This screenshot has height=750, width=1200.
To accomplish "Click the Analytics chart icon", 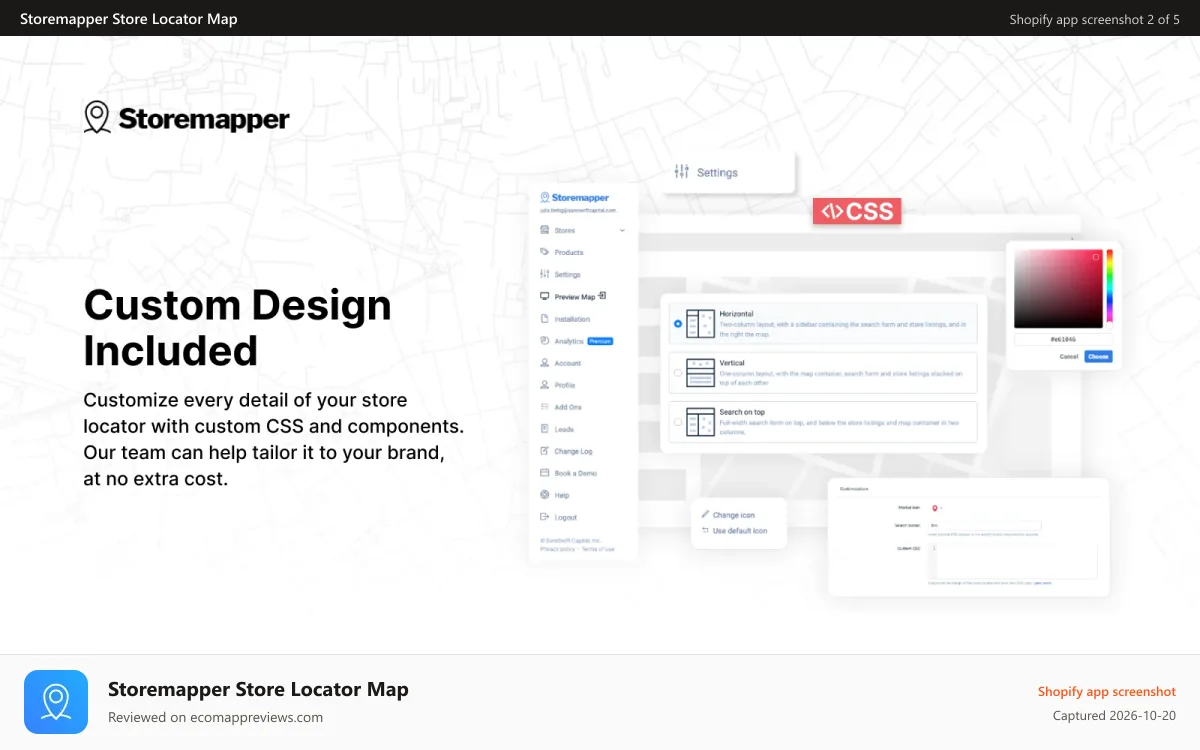I will [x=544, y=341].
